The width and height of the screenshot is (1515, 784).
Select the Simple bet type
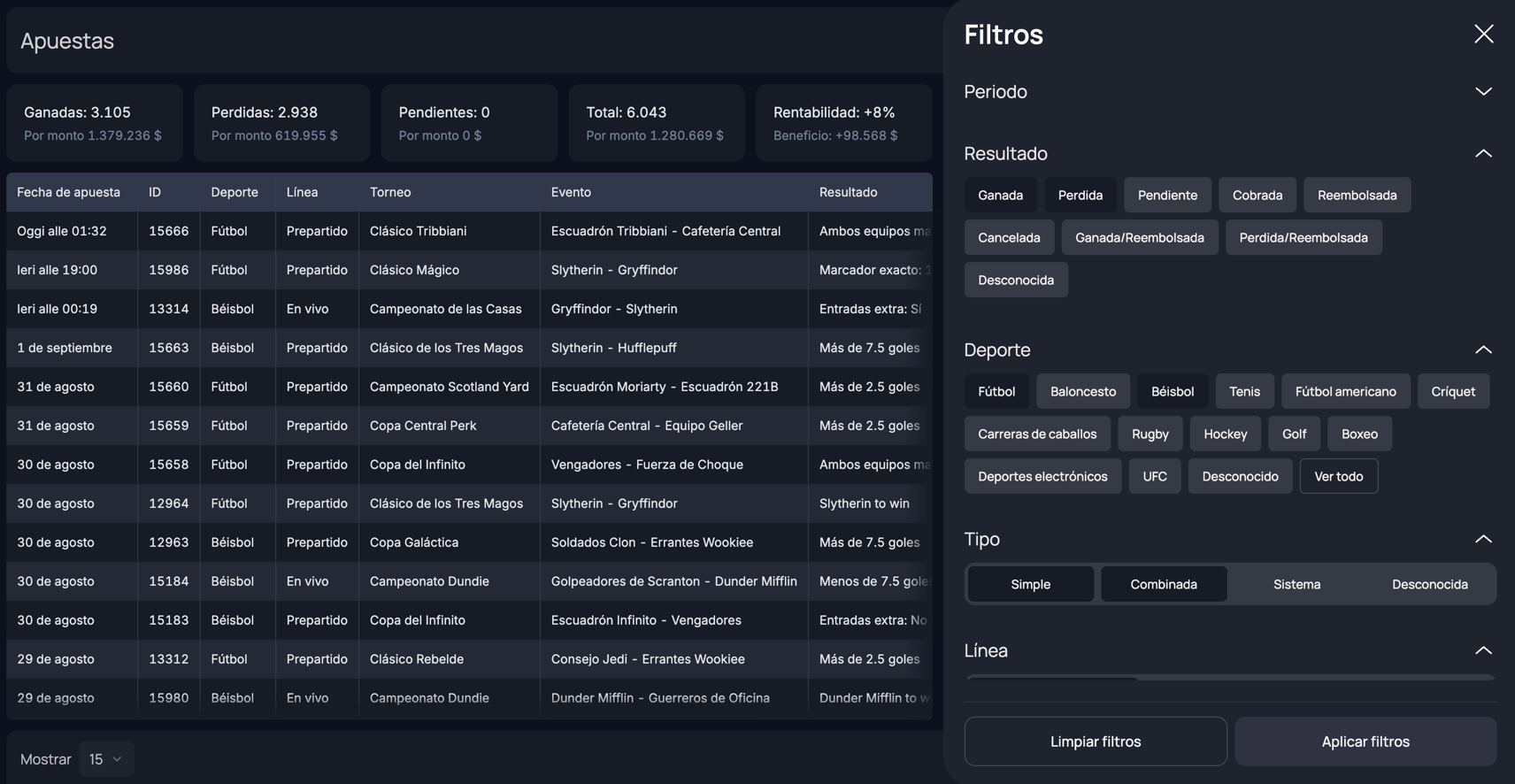pos(1030,585)
